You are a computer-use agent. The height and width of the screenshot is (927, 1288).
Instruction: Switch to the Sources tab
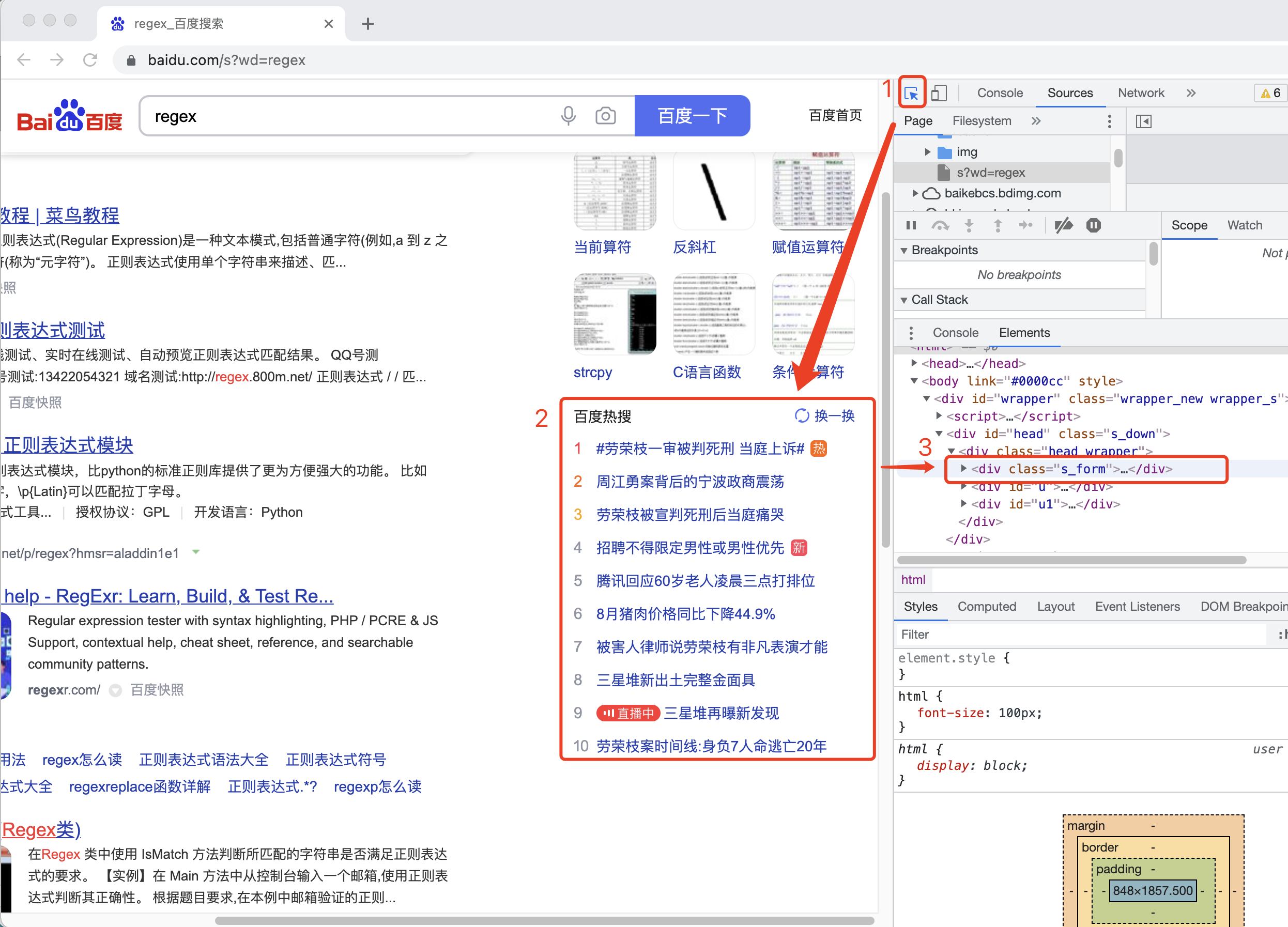click(1070, 93)
